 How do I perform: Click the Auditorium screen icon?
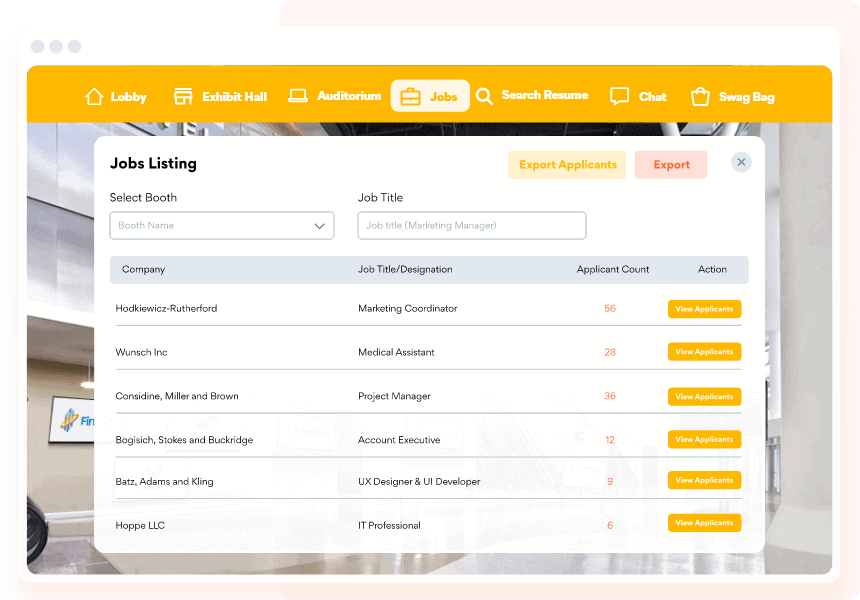click(x=297, y=95)
